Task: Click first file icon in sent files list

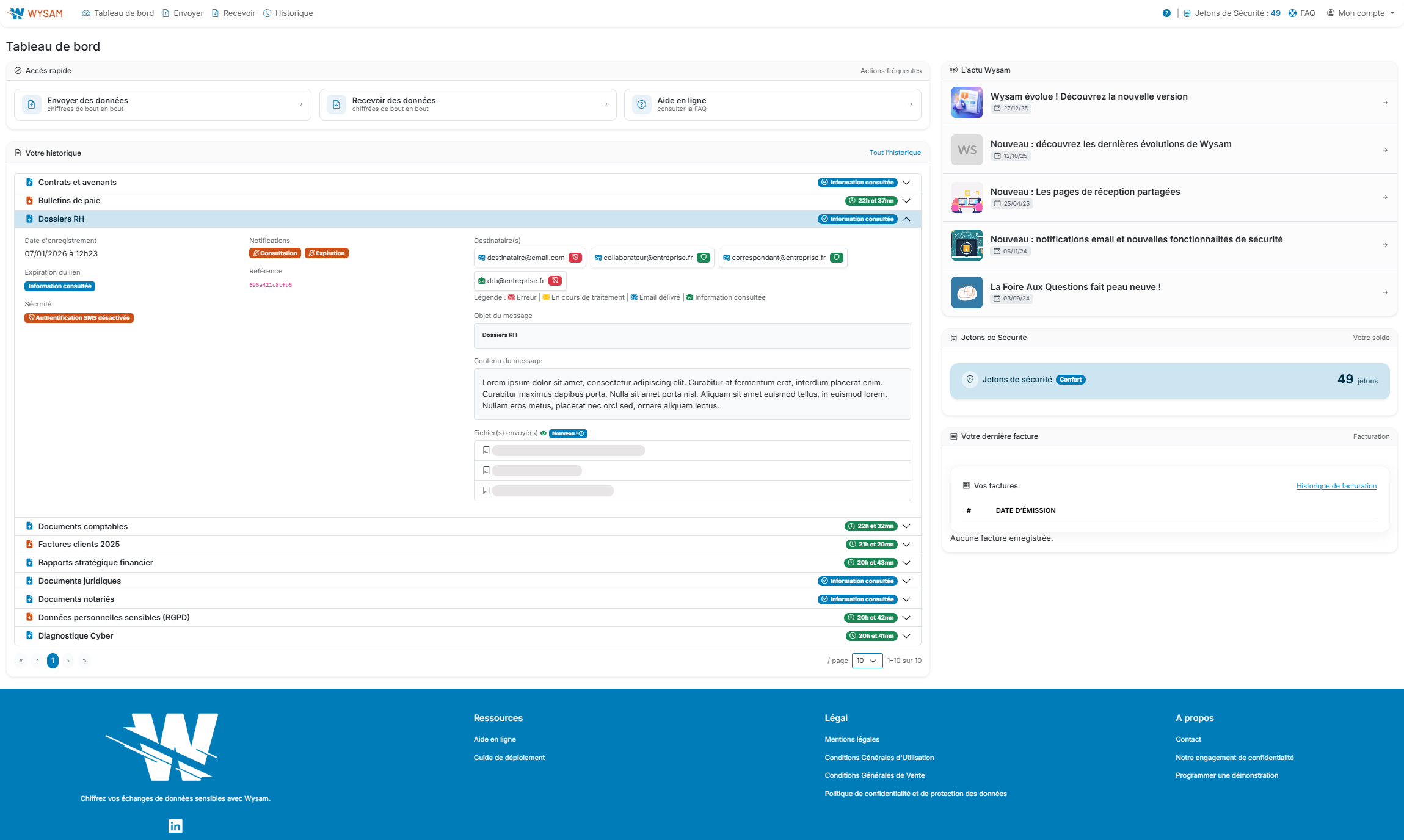Action: coord(486,451)
